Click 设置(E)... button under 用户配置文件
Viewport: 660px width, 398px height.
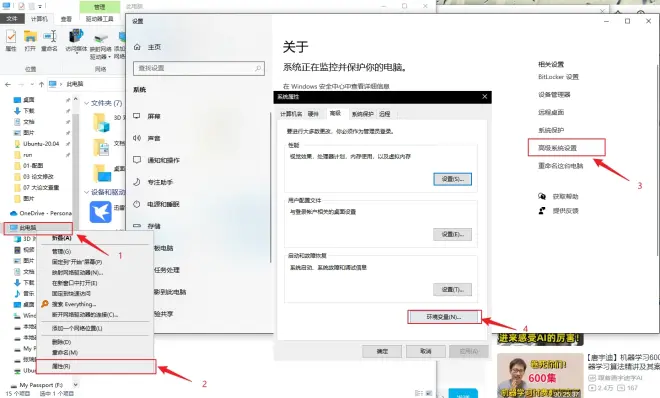point(452,234)
